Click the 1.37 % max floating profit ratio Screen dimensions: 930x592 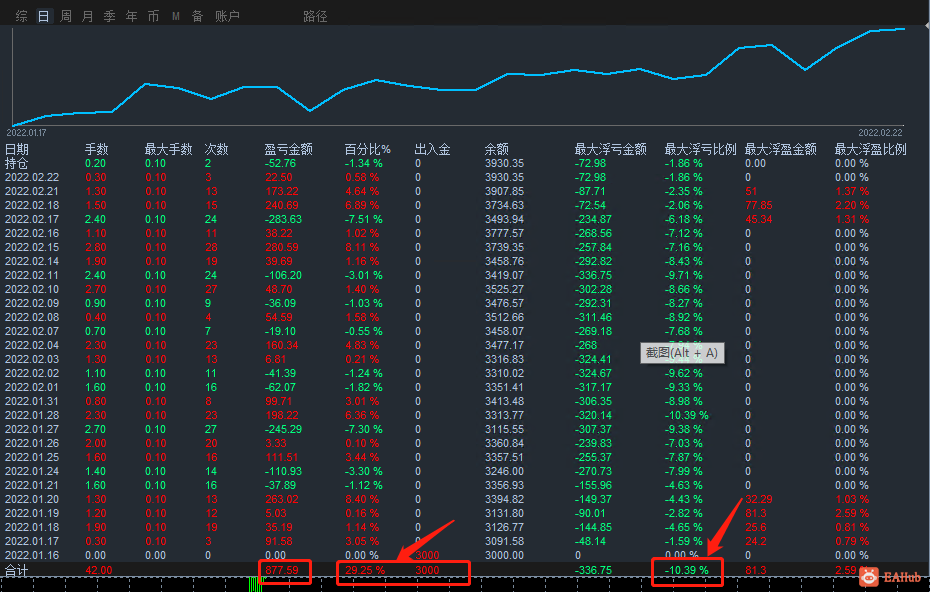tap(852, 191)
